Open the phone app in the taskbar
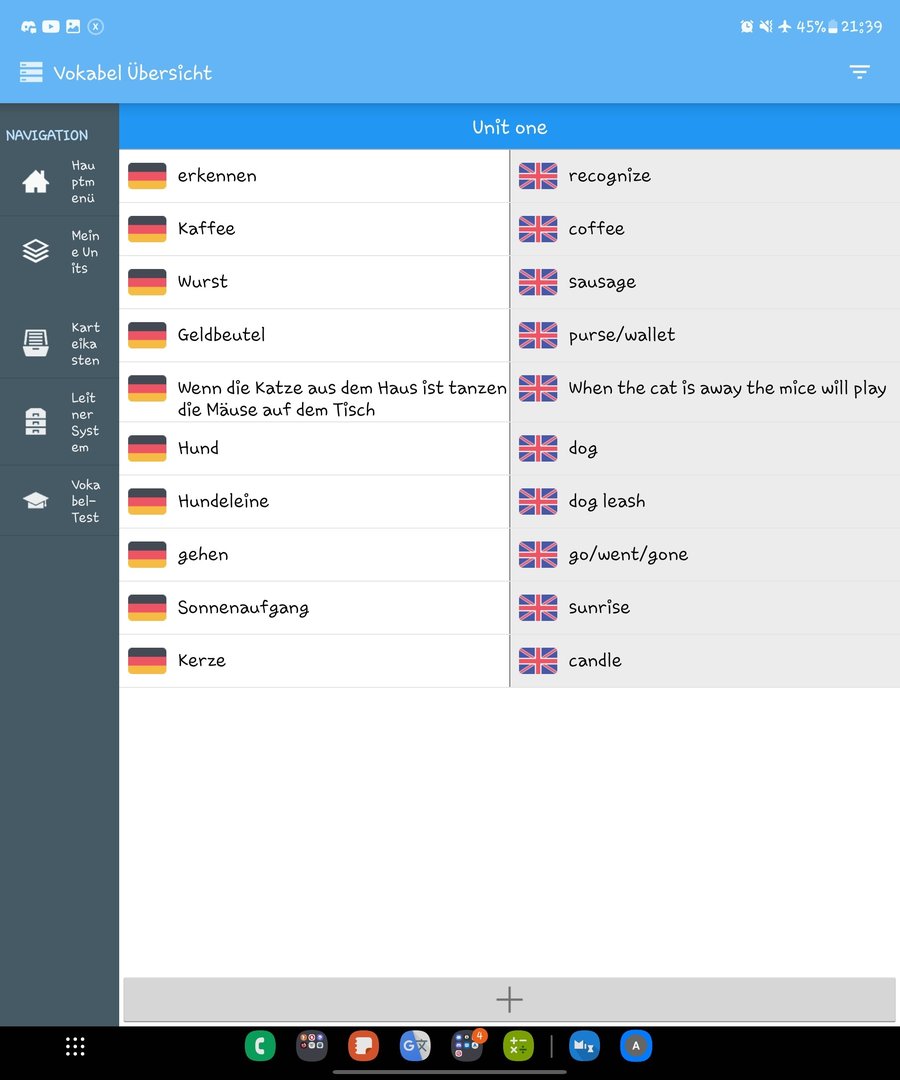Viewport: 900px width, 1080px height. coord(260,1046)
